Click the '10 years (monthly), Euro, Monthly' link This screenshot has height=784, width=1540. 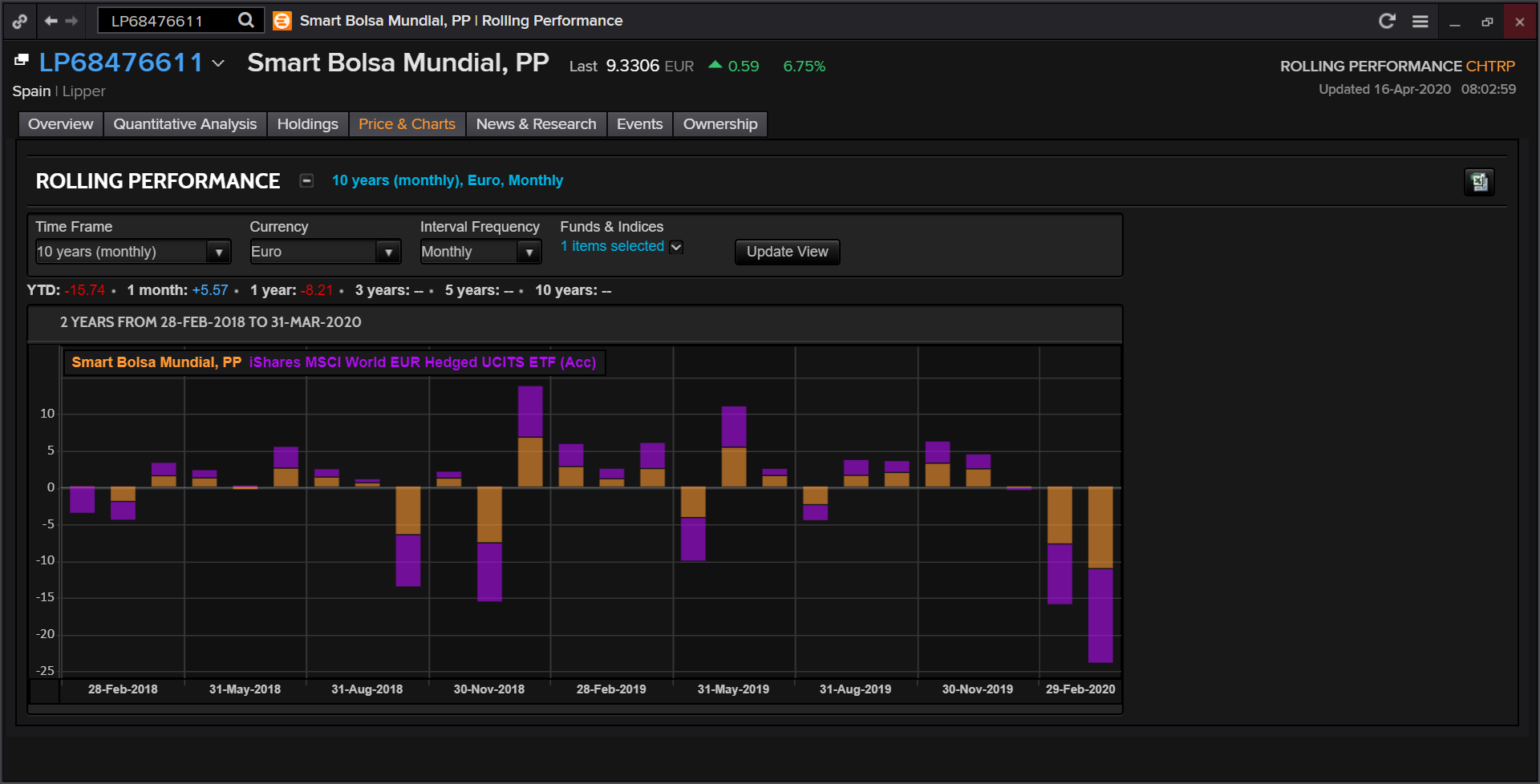point(448,180)
